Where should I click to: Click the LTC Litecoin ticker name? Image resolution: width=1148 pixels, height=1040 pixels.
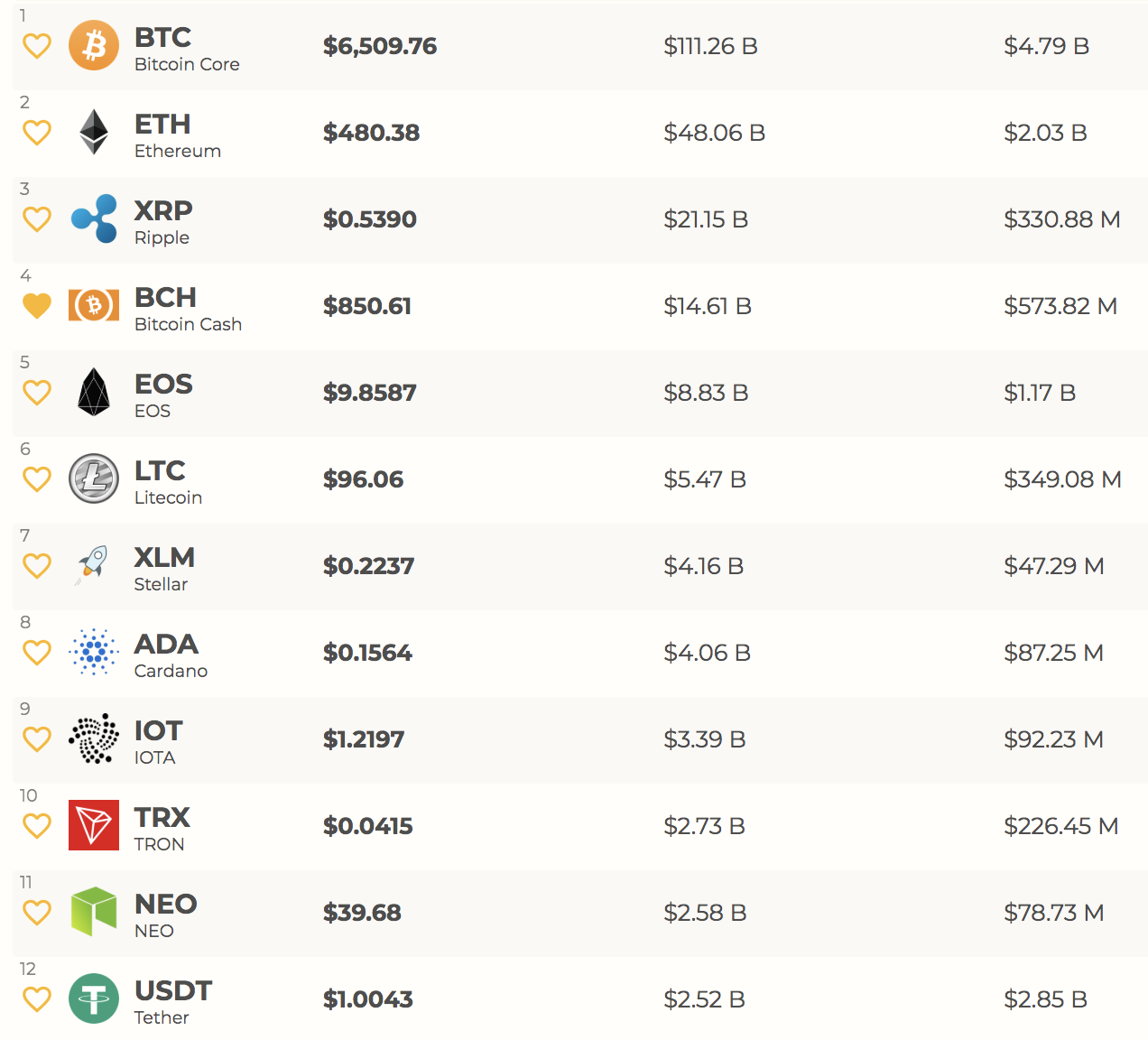click(159, 469)
